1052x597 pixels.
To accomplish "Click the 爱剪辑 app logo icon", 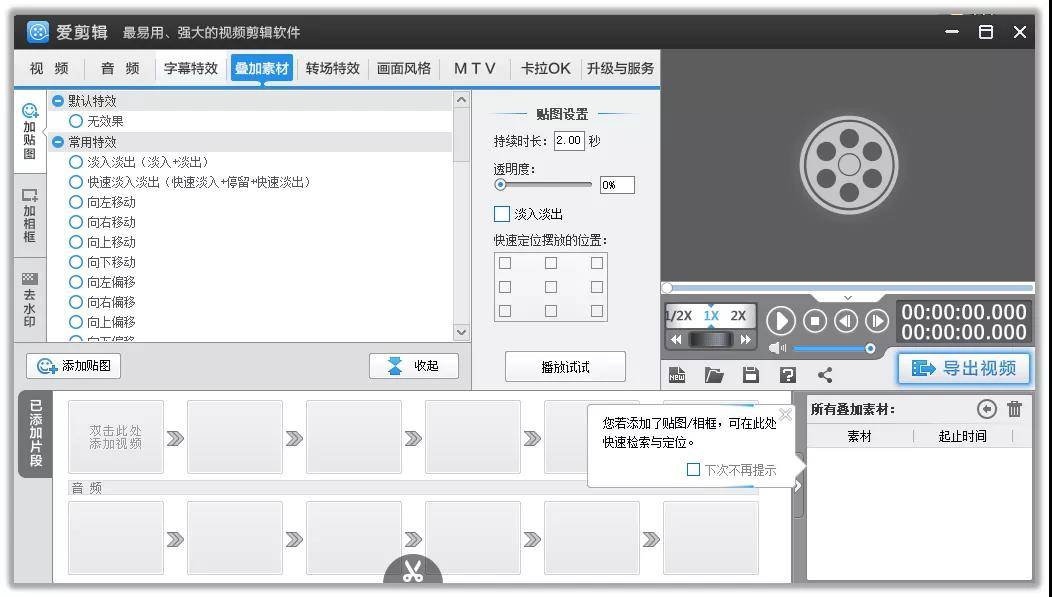I will pos(38,32).
